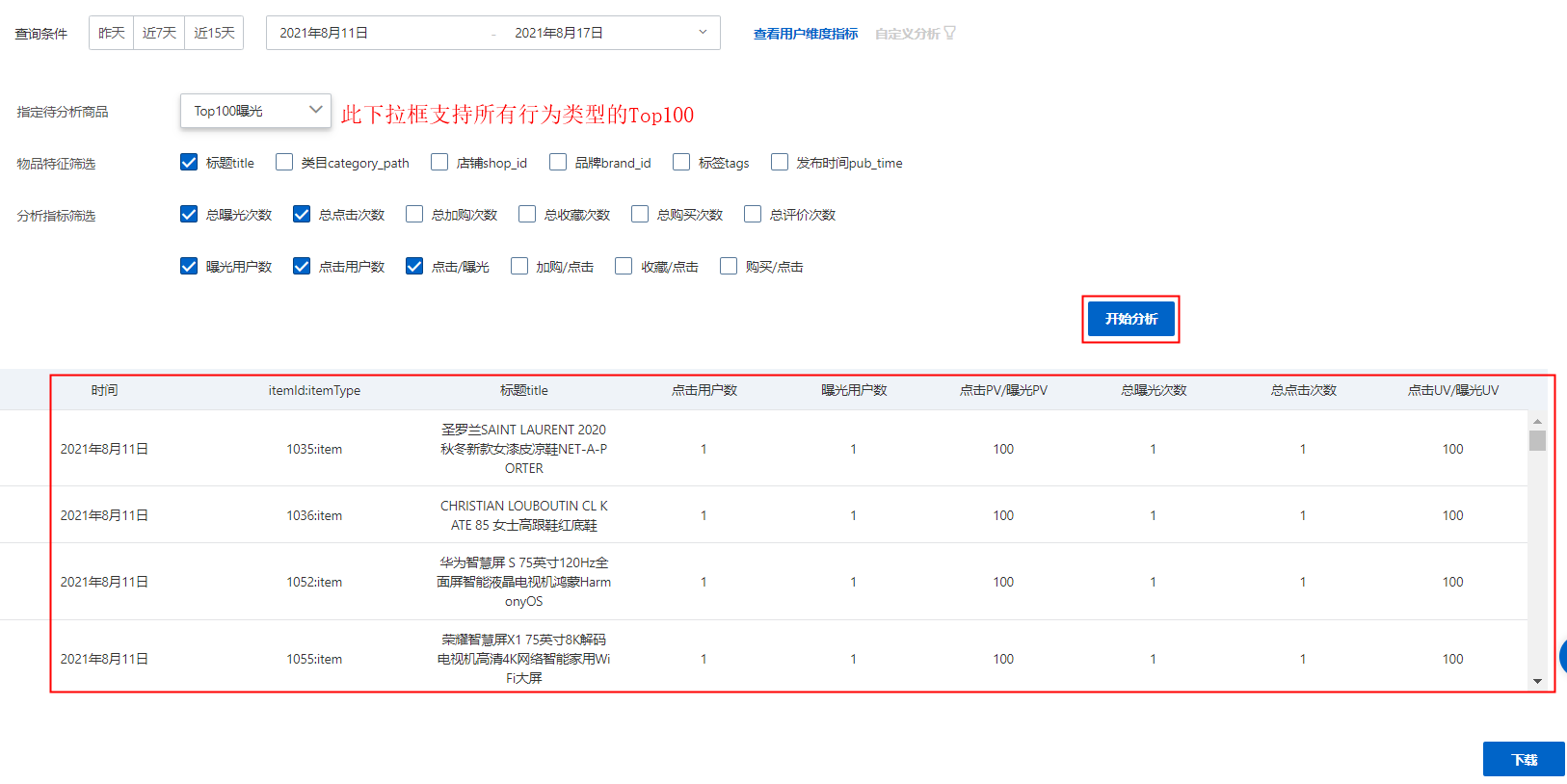Switch to the 近7天 range
Screen dimensions: 1567x784
(x=159, y=33)
